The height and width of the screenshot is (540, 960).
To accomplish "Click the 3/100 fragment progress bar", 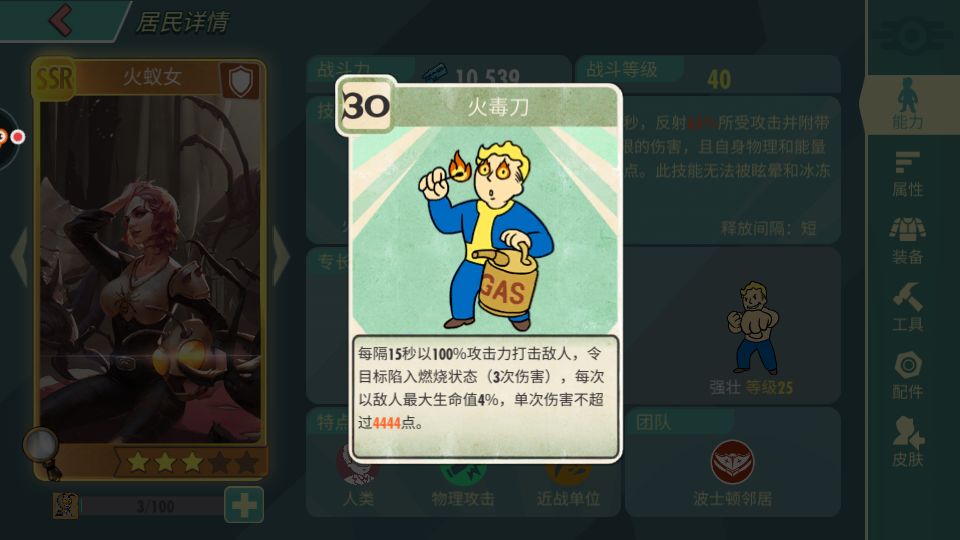I will click(x=153, y=506).
